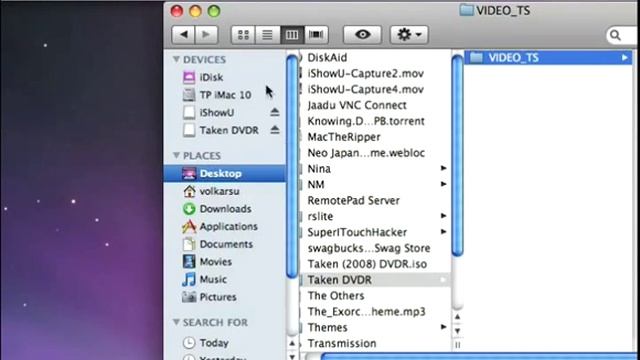Screen dimensions: 640x360
Task: Click the VIDEO_TS title folder icon
Action: click(466, 10)
